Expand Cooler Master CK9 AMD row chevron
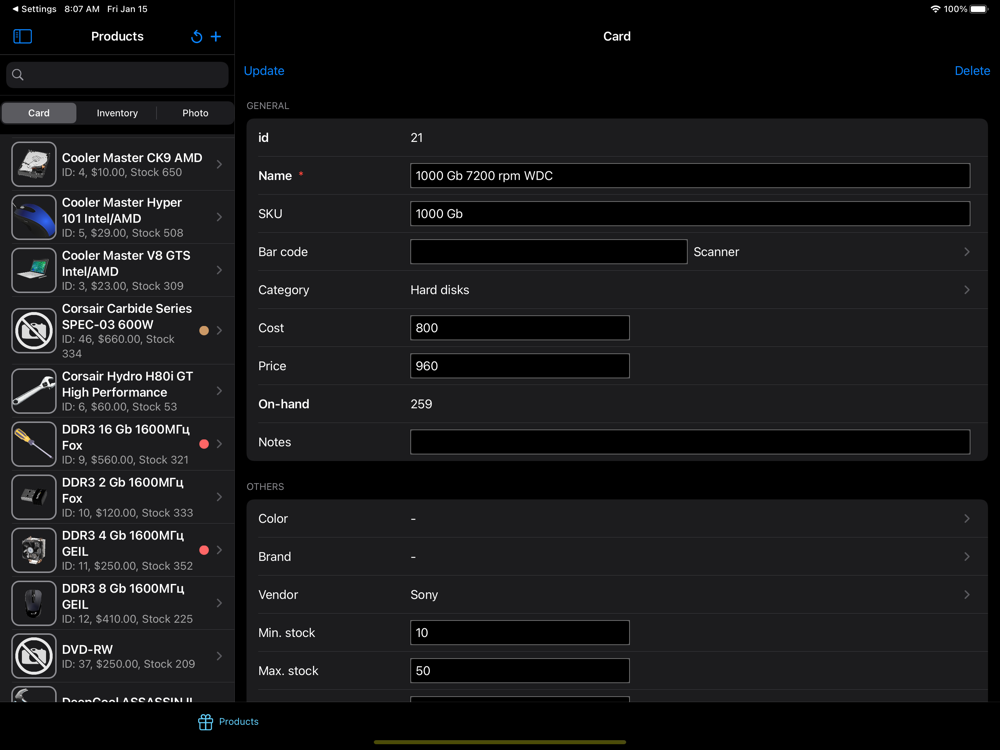 (x=219, y=164)
